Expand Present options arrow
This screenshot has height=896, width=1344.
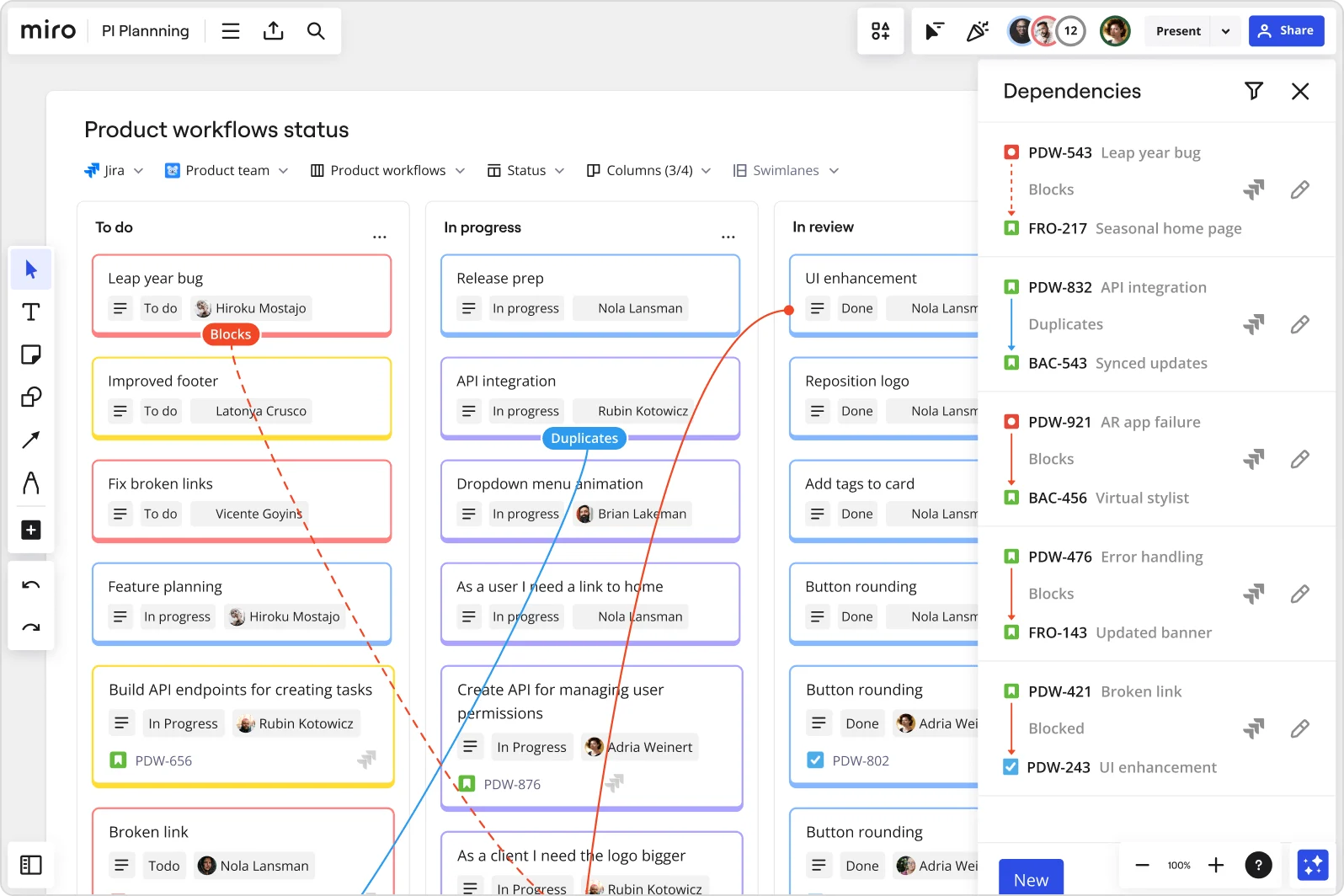tap(1225, 31)
